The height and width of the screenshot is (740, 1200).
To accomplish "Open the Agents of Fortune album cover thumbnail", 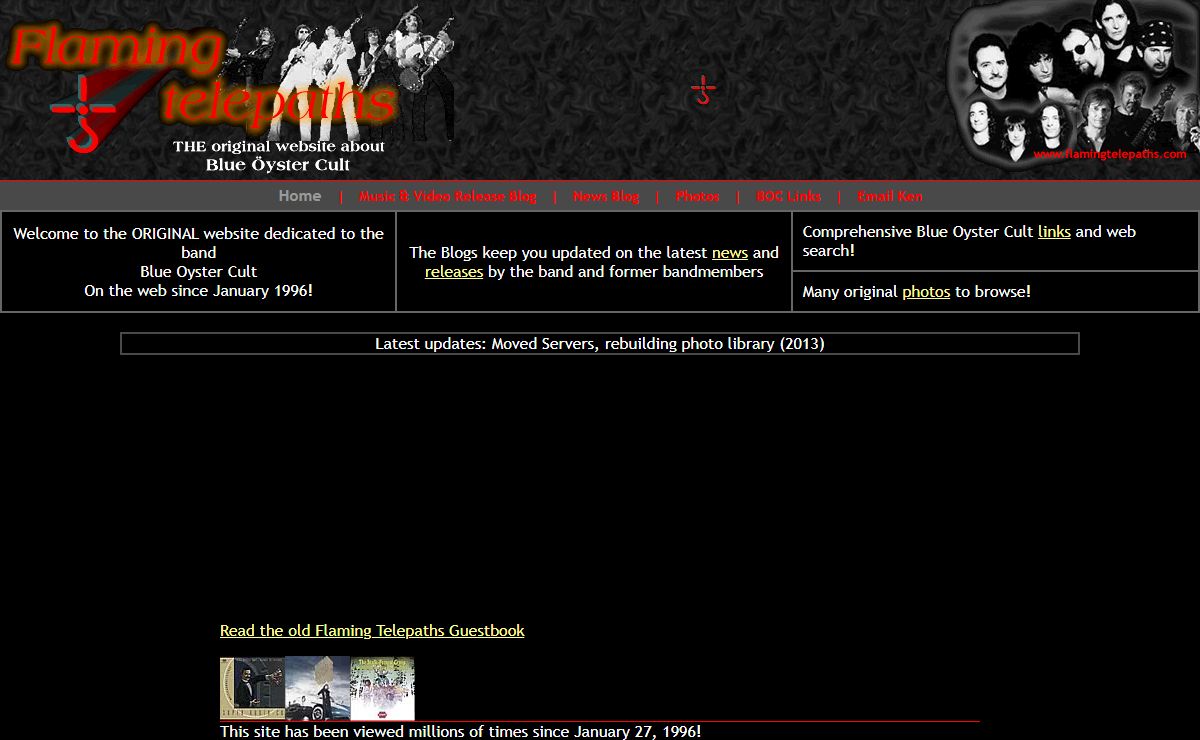I will point(252,688).
